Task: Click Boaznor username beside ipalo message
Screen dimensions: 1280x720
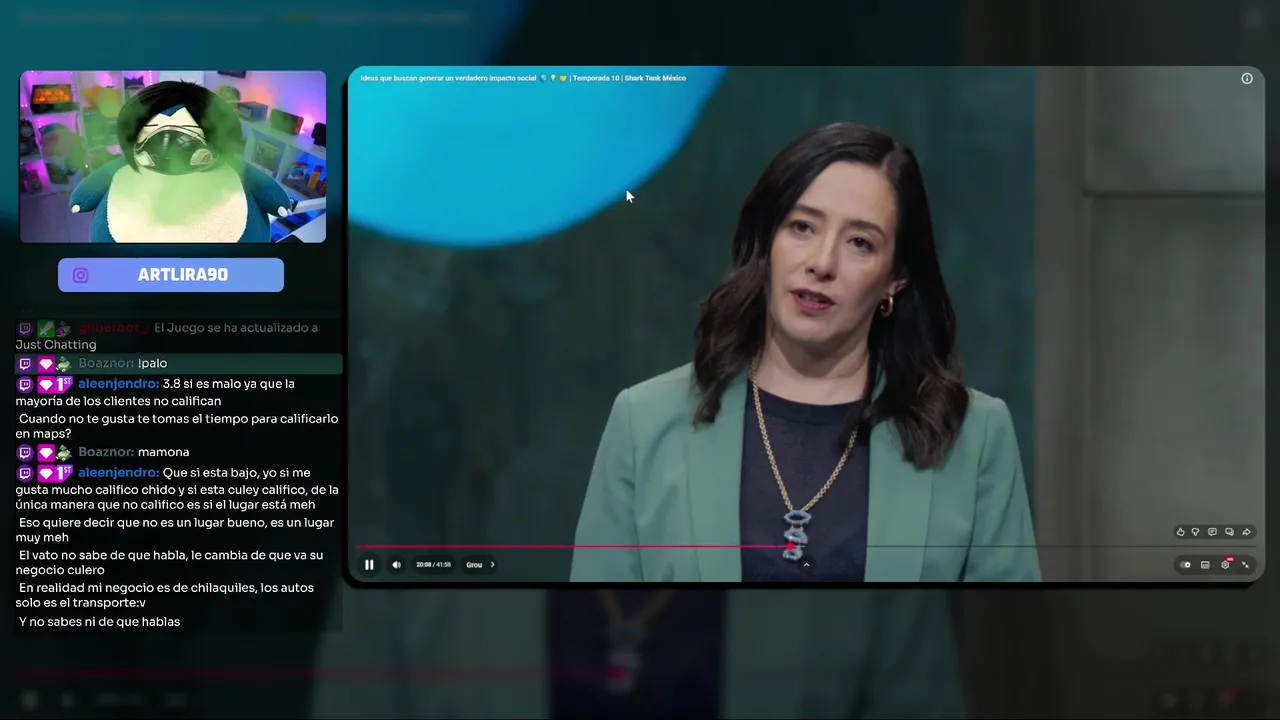Action: (106, 364)
